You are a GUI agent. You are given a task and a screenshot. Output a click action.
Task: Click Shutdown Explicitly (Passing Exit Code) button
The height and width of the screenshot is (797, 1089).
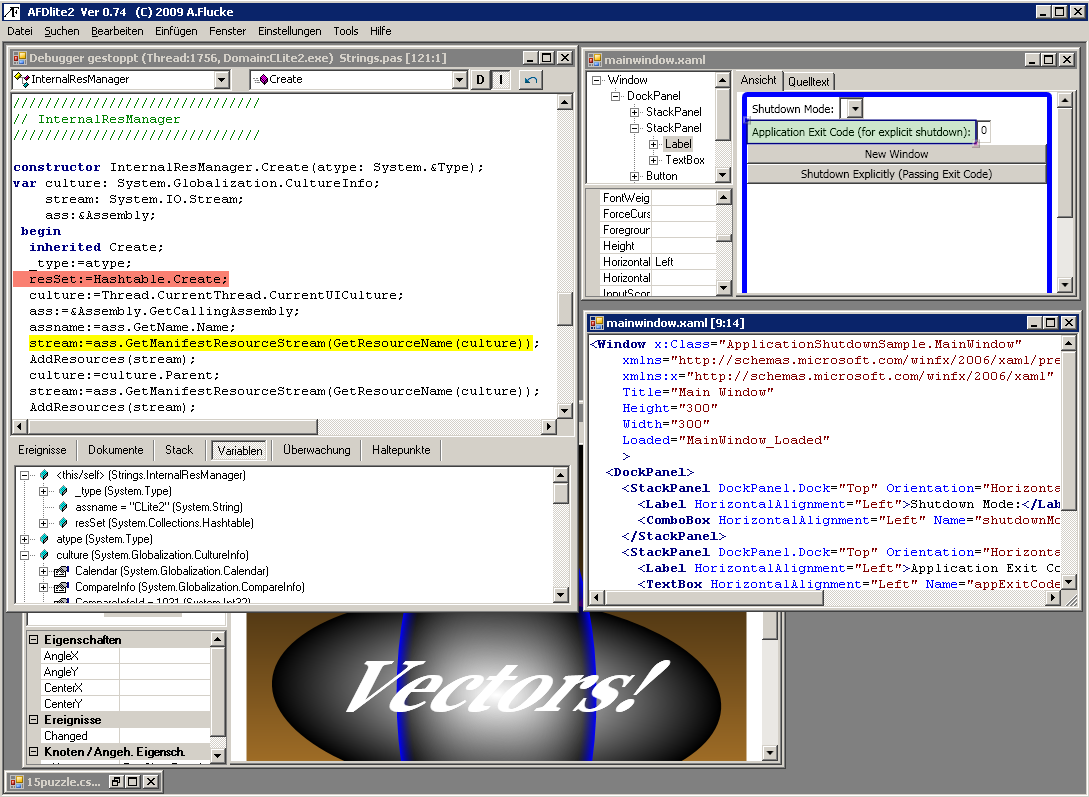(x=896, y=174)
